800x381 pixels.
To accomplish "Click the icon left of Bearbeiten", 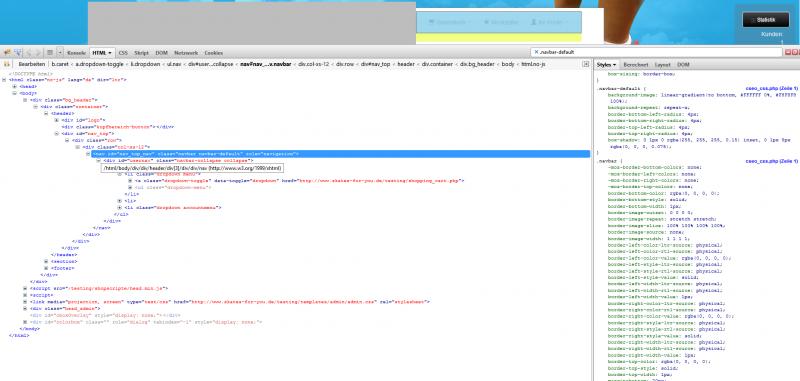I will pos(7,65).
